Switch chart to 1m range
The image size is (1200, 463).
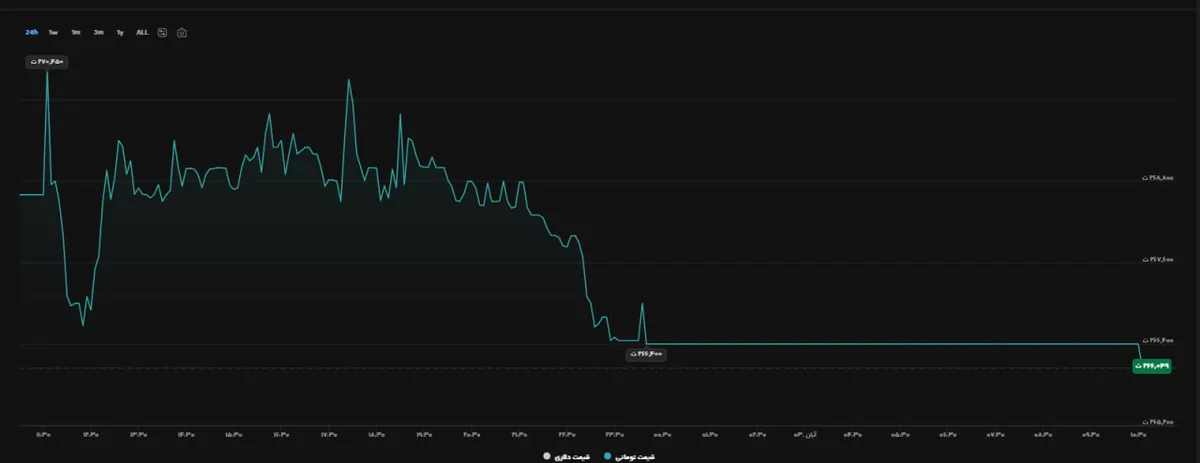(76, 32)
